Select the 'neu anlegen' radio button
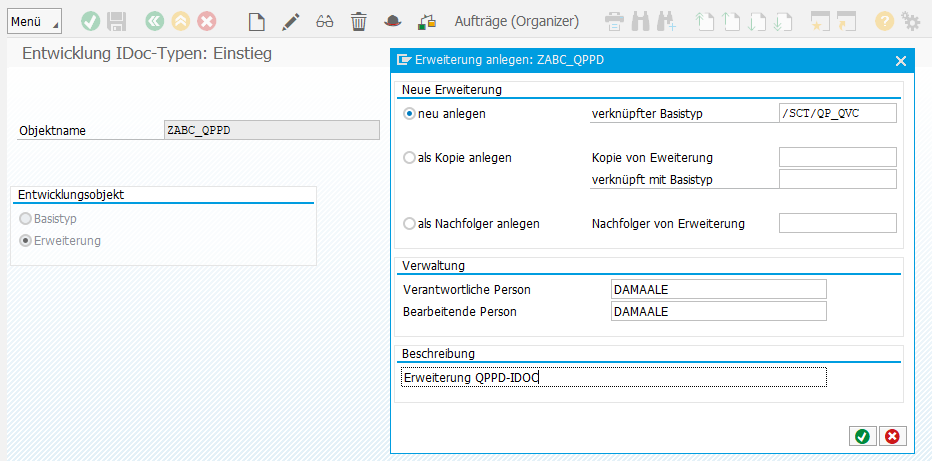Viewport: 932px width, 461px height. (x=409, y=114)
